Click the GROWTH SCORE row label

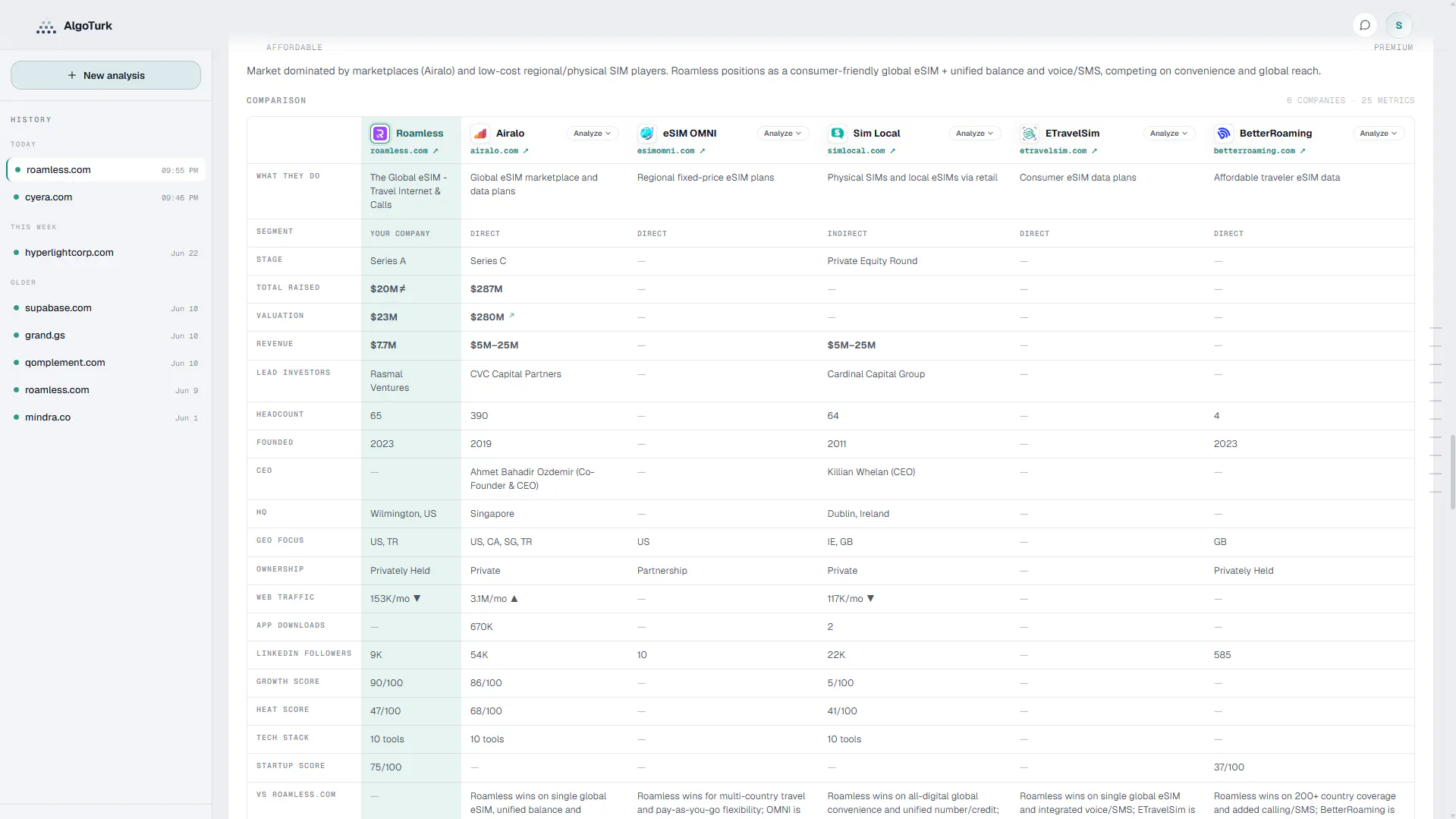(288, 682)
